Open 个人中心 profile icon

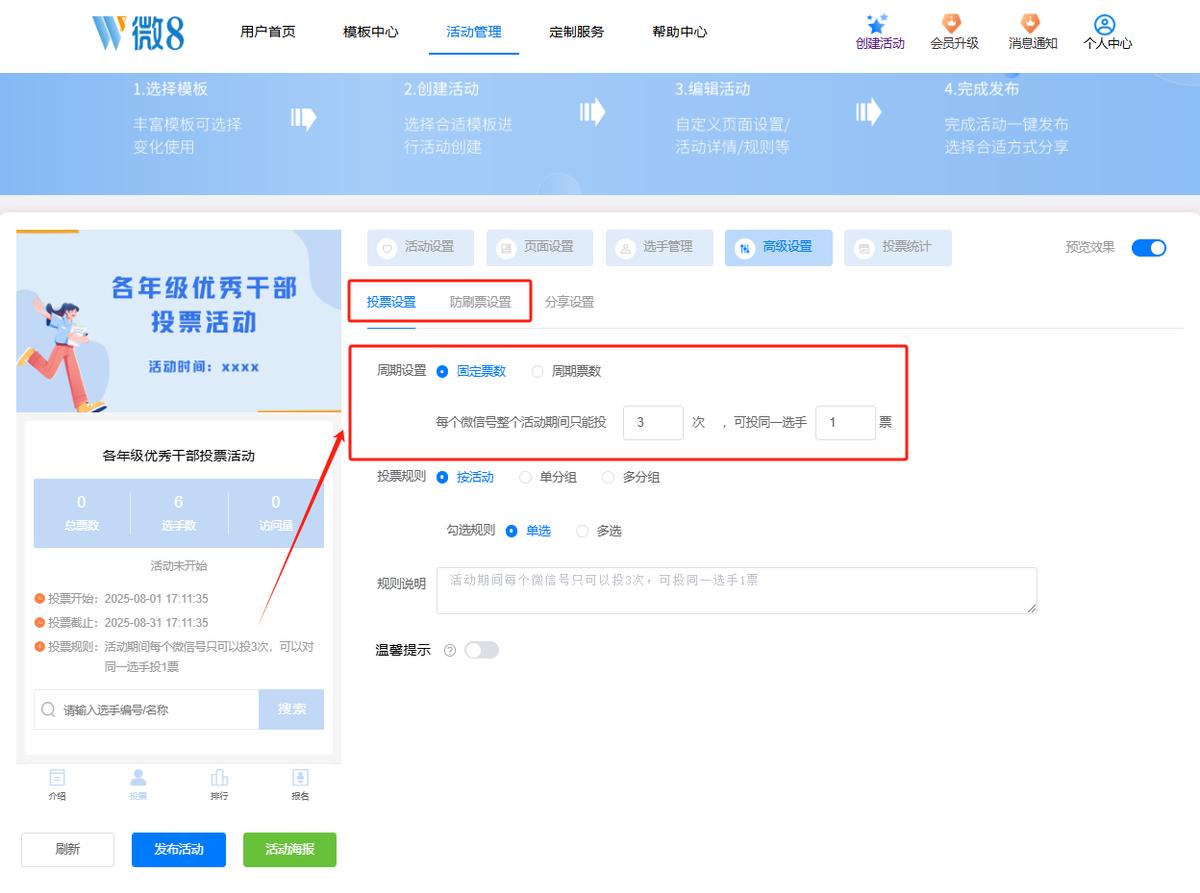click(x=1105, y=24)
